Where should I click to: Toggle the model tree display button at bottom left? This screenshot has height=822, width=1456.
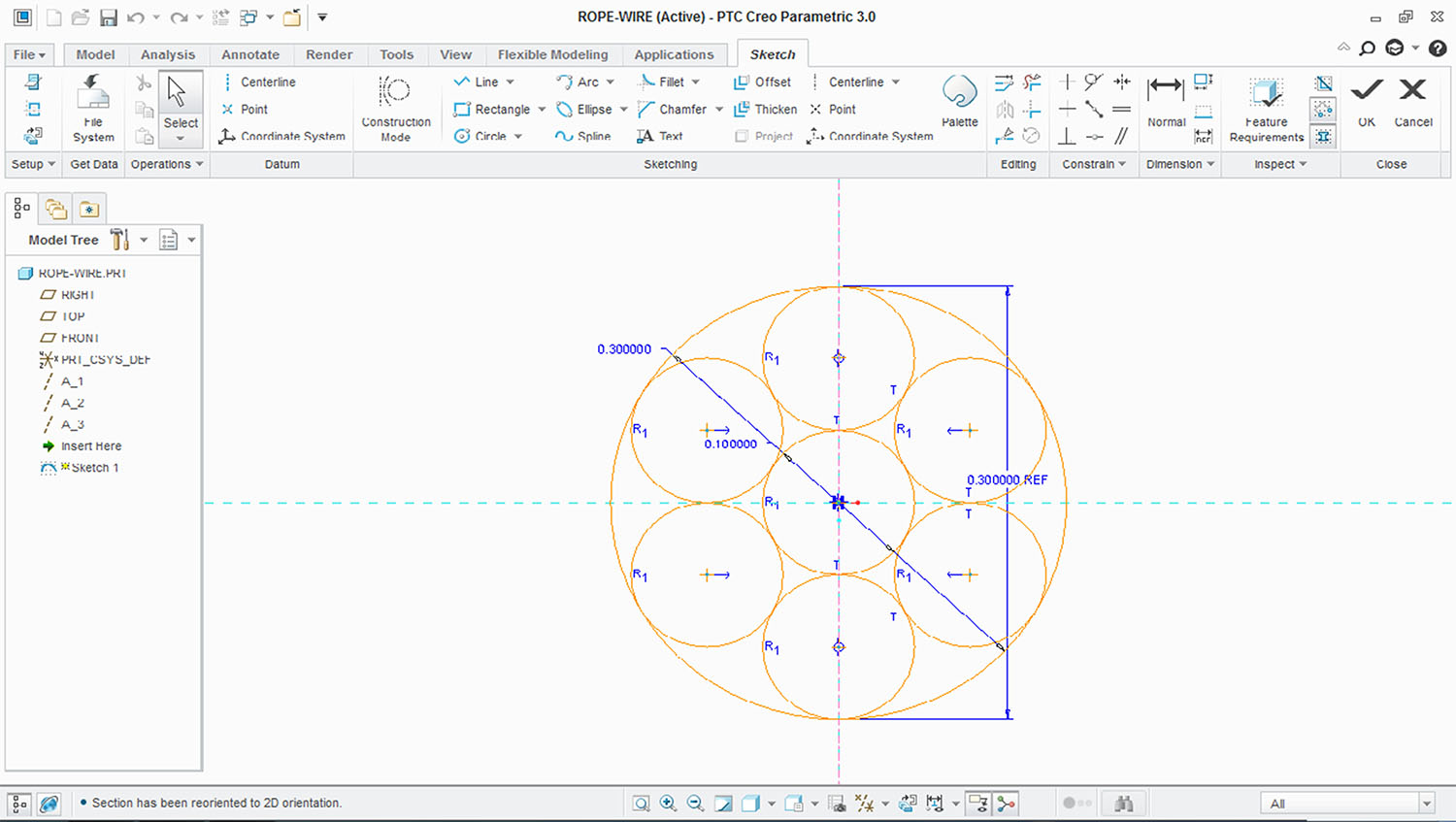(x=20, y=803)
